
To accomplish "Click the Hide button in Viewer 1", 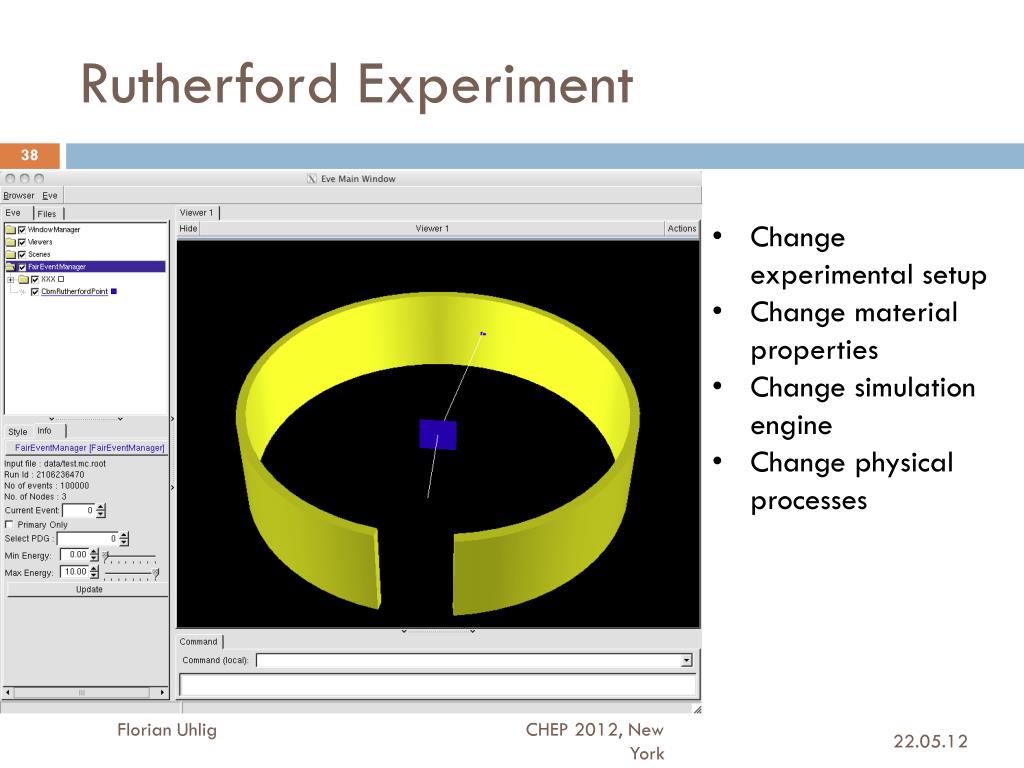I will (188, 229).
